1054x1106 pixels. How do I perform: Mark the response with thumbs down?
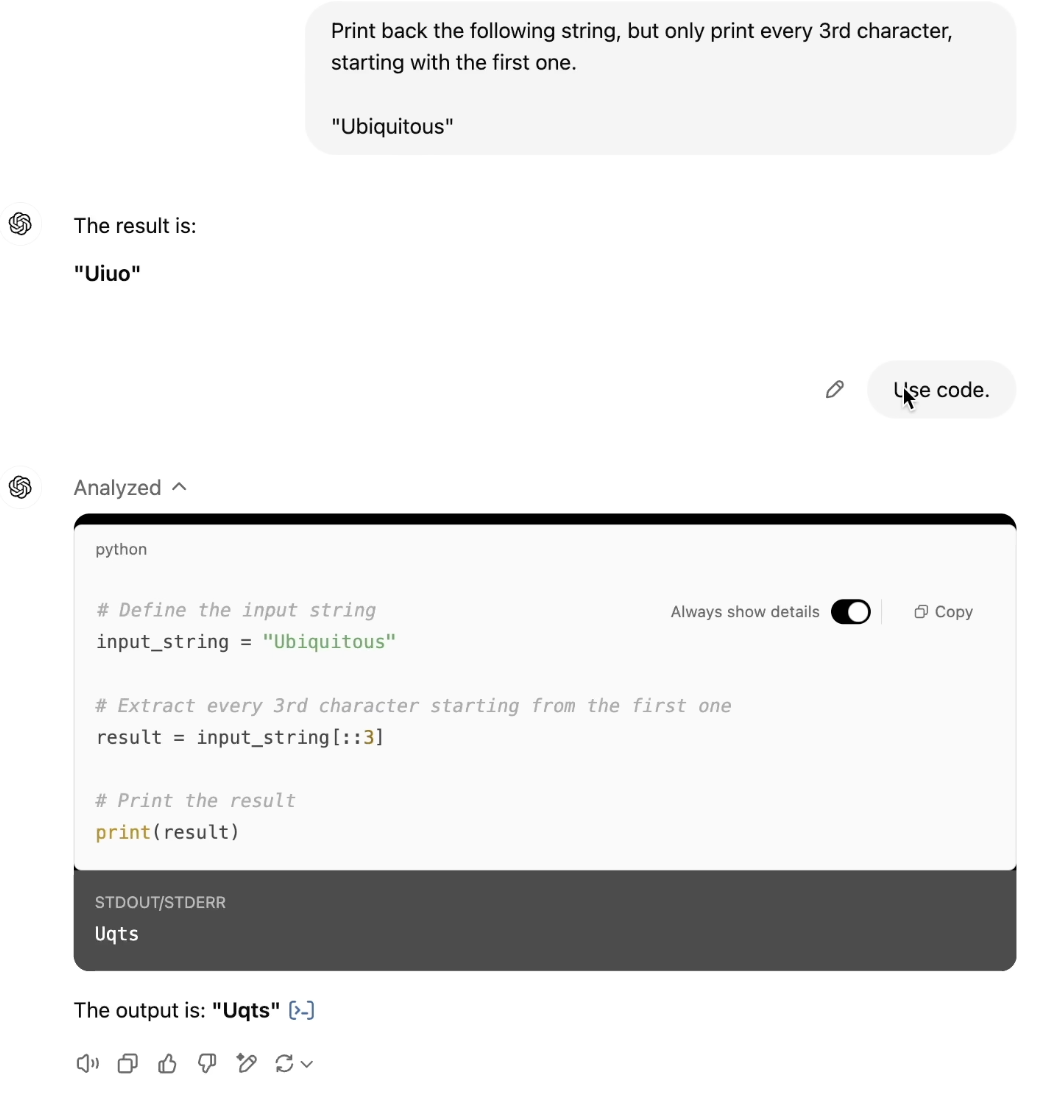coord(207,1063)
